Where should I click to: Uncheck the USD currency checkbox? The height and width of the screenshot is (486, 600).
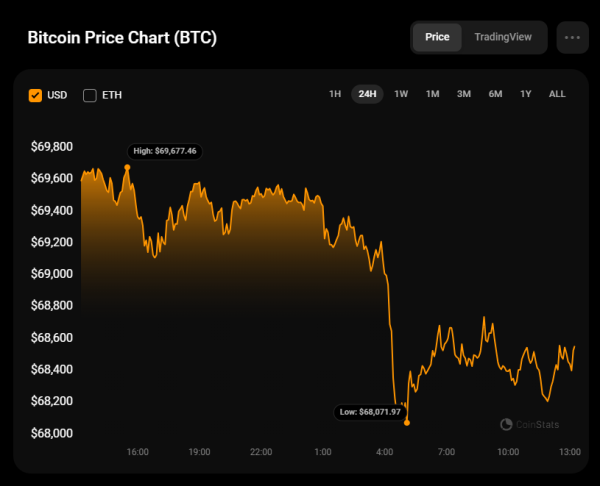point(36,95)
